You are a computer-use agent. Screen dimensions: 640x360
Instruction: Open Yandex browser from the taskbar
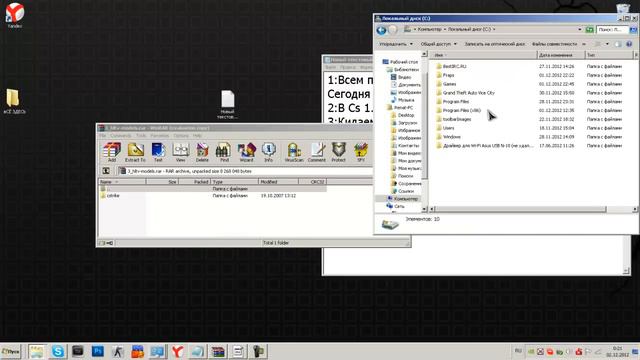177,351
